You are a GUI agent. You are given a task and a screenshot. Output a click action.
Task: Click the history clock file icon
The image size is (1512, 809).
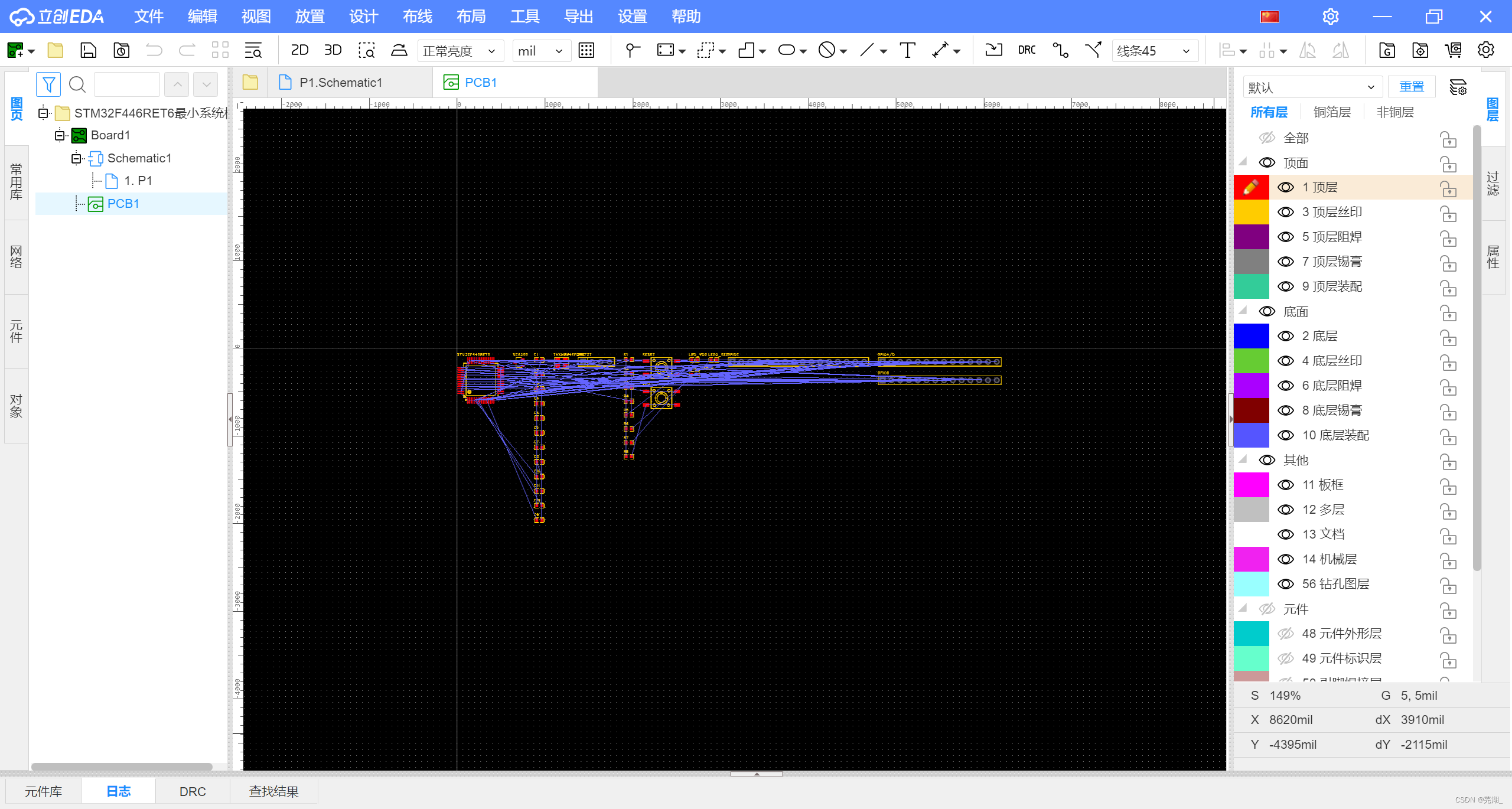(x=121, y=51)
